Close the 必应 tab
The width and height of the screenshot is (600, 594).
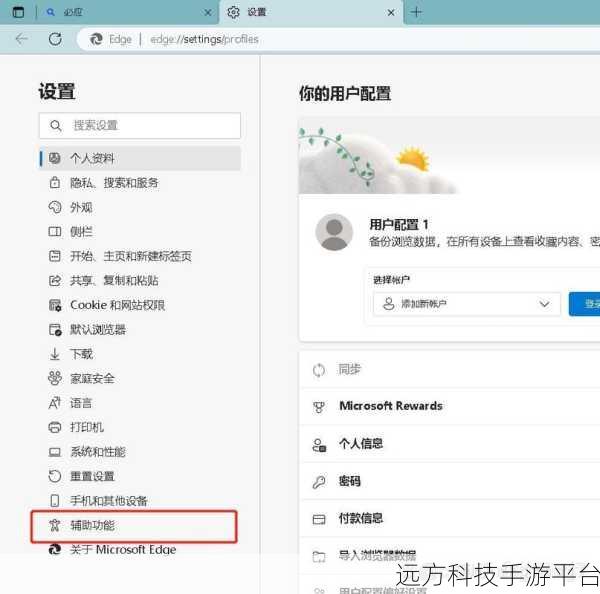point(208,13)
